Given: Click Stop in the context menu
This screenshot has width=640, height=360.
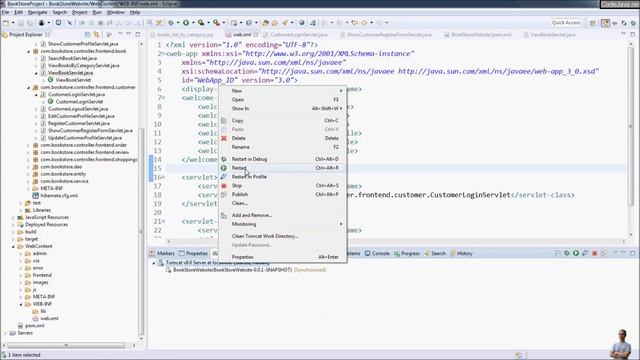Looking at the screenshot, I should [x=283, y=186].
